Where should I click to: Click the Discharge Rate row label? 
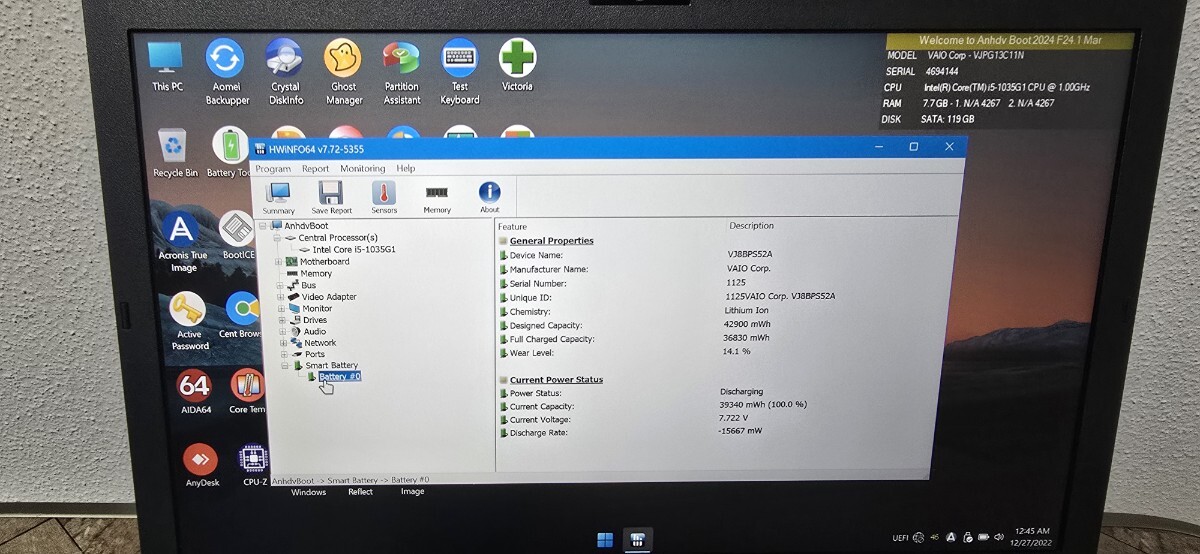pyautogui.click(x=541, y=433)
